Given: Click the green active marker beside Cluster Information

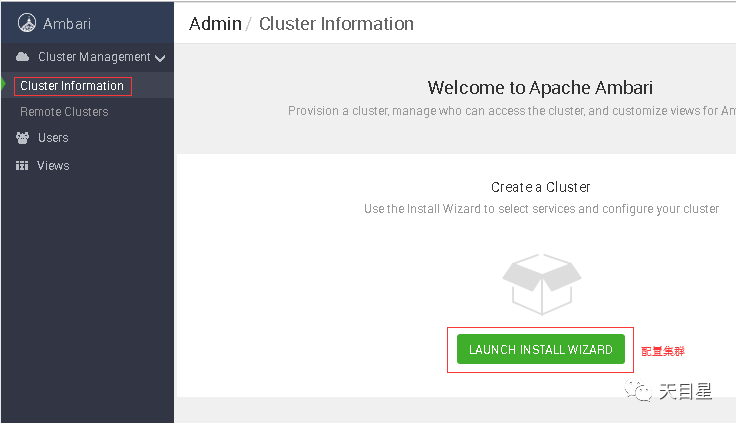Looking at the screenshot, I should (x=3, y=85).
